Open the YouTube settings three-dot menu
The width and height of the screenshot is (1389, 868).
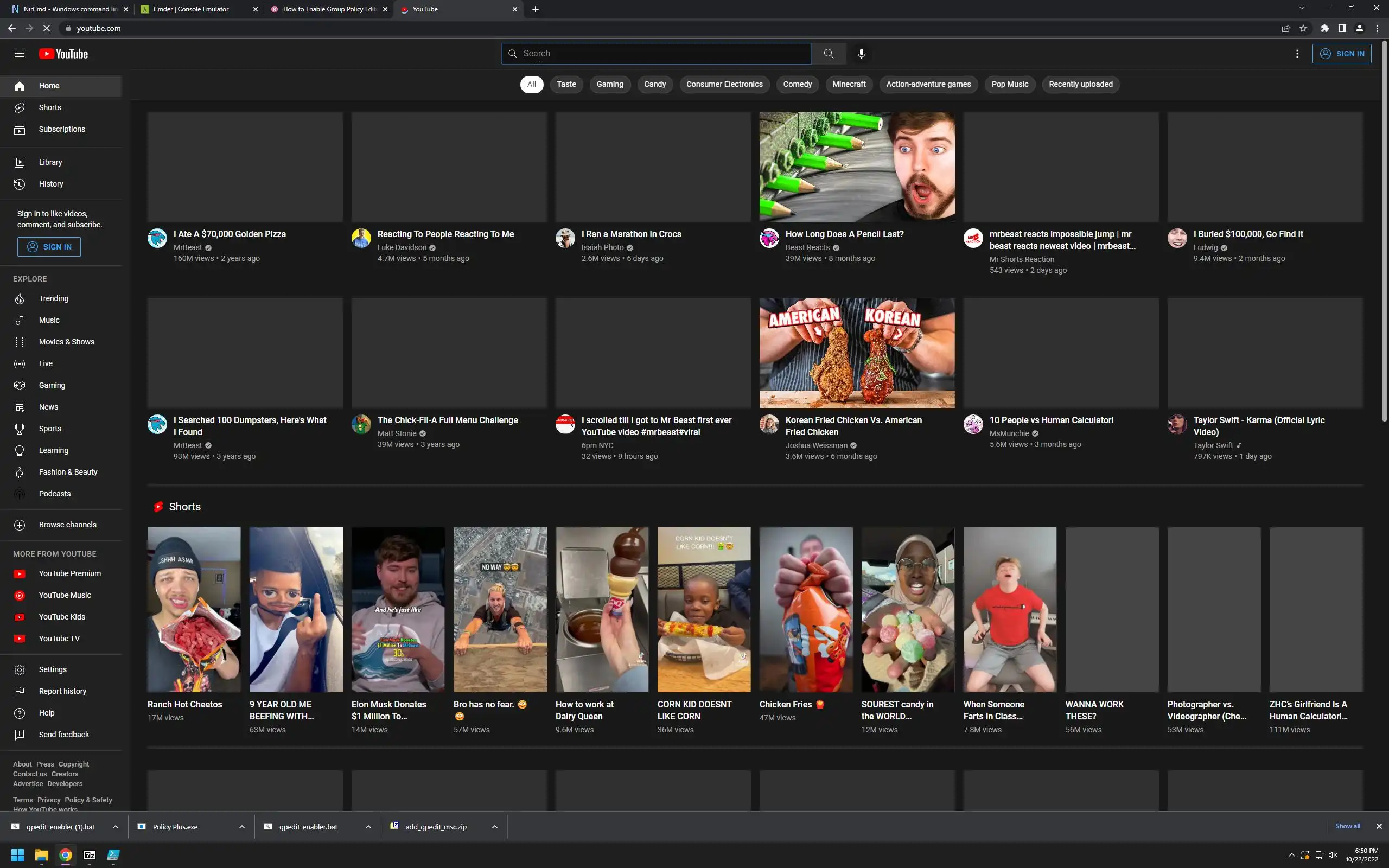tap(1297, 53)
